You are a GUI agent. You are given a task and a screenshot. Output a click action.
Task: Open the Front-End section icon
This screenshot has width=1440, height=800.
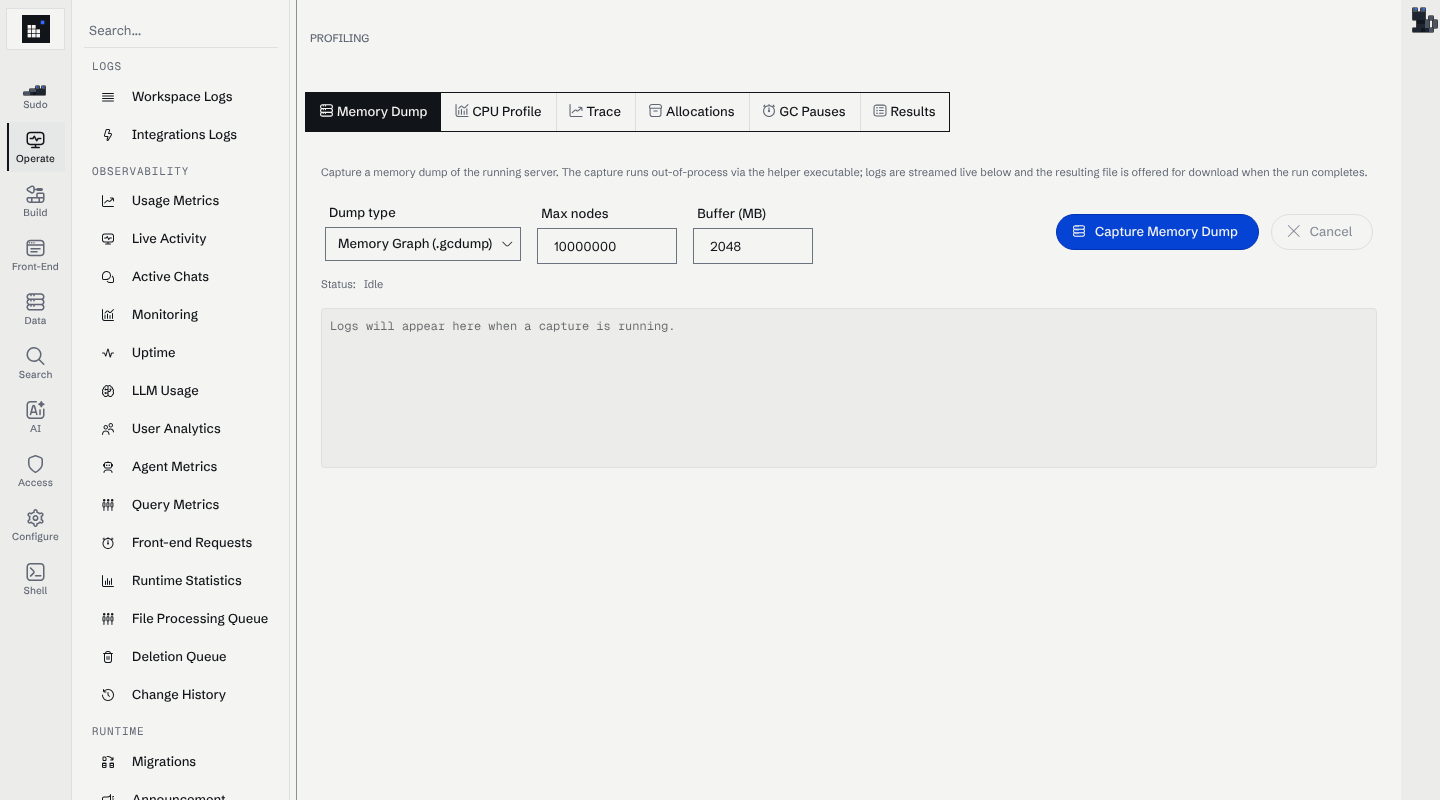(x=35, y=248)
